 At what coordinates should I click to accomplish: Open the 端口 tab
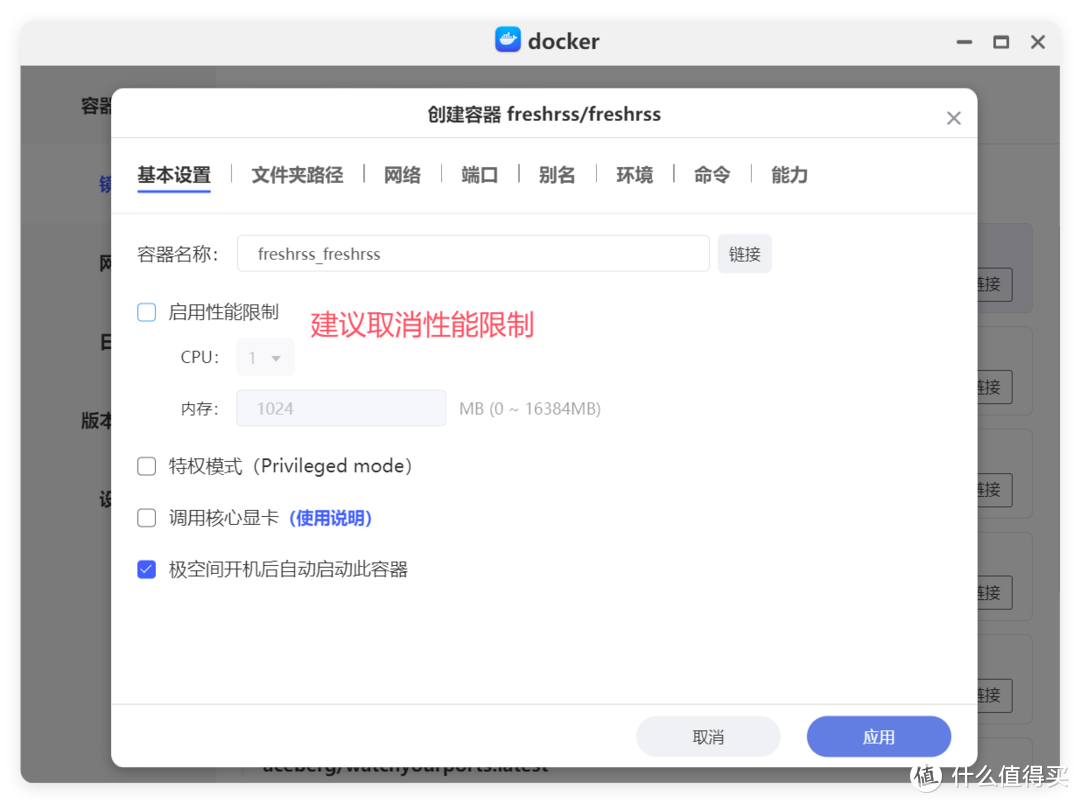click(x=480, y=174)
